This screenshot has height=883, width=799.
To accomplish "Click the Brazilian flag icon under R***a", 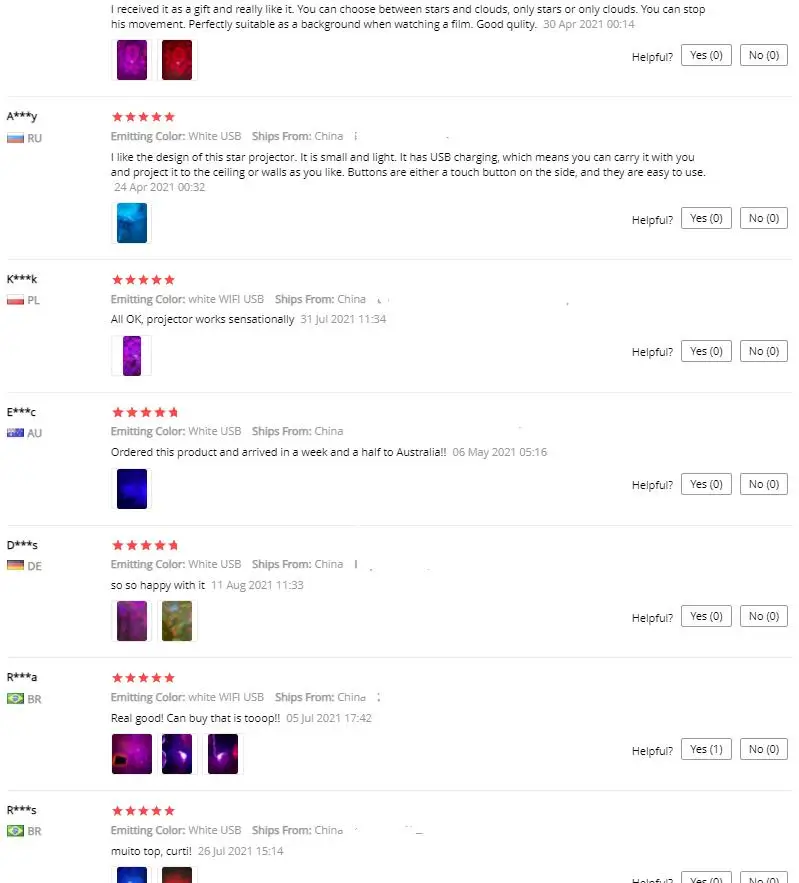I will 15,699.
